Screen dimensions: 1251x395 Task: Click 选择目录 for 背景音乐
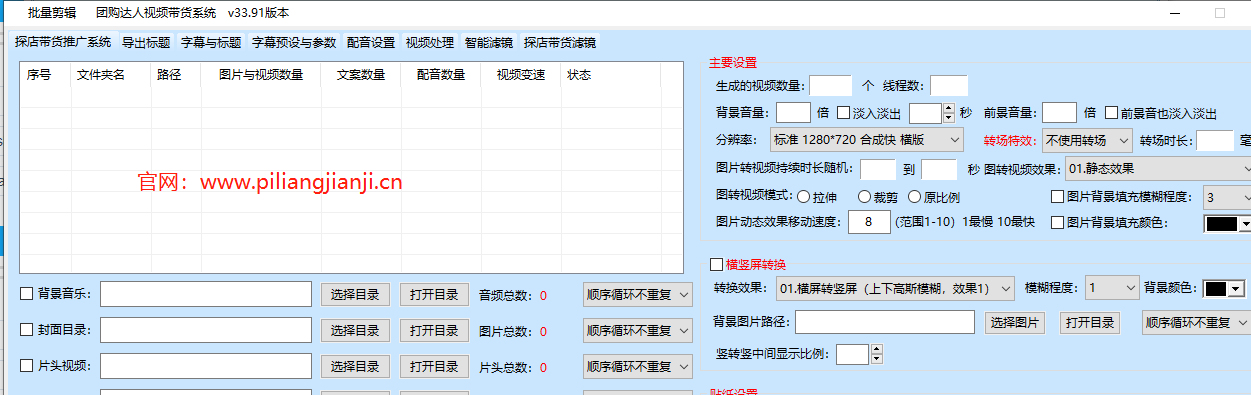click(355, 294)
